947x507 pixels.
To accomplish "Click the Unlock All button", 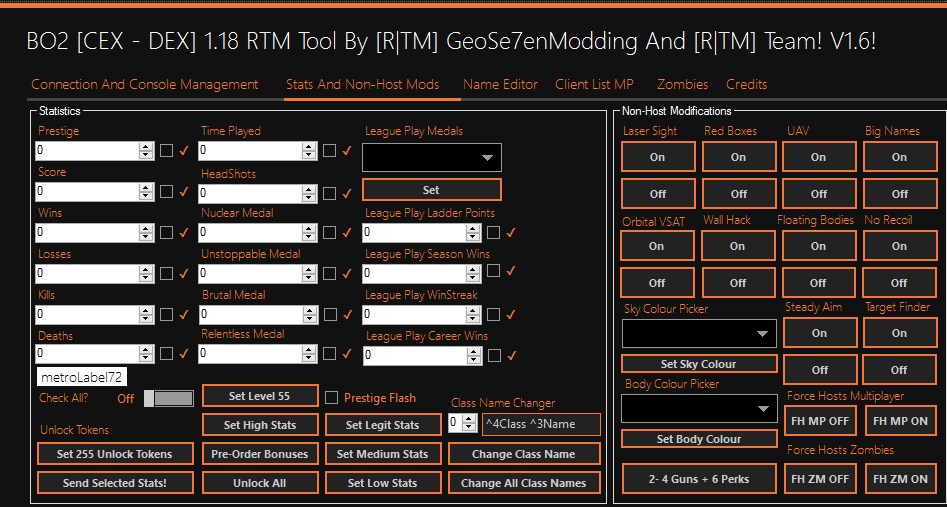I will click(260, 483).
